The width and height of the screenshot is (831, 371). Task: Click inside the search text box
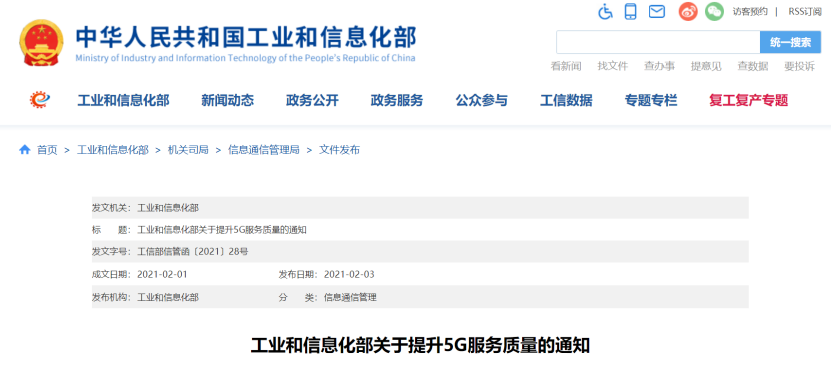tap(658, 42)
